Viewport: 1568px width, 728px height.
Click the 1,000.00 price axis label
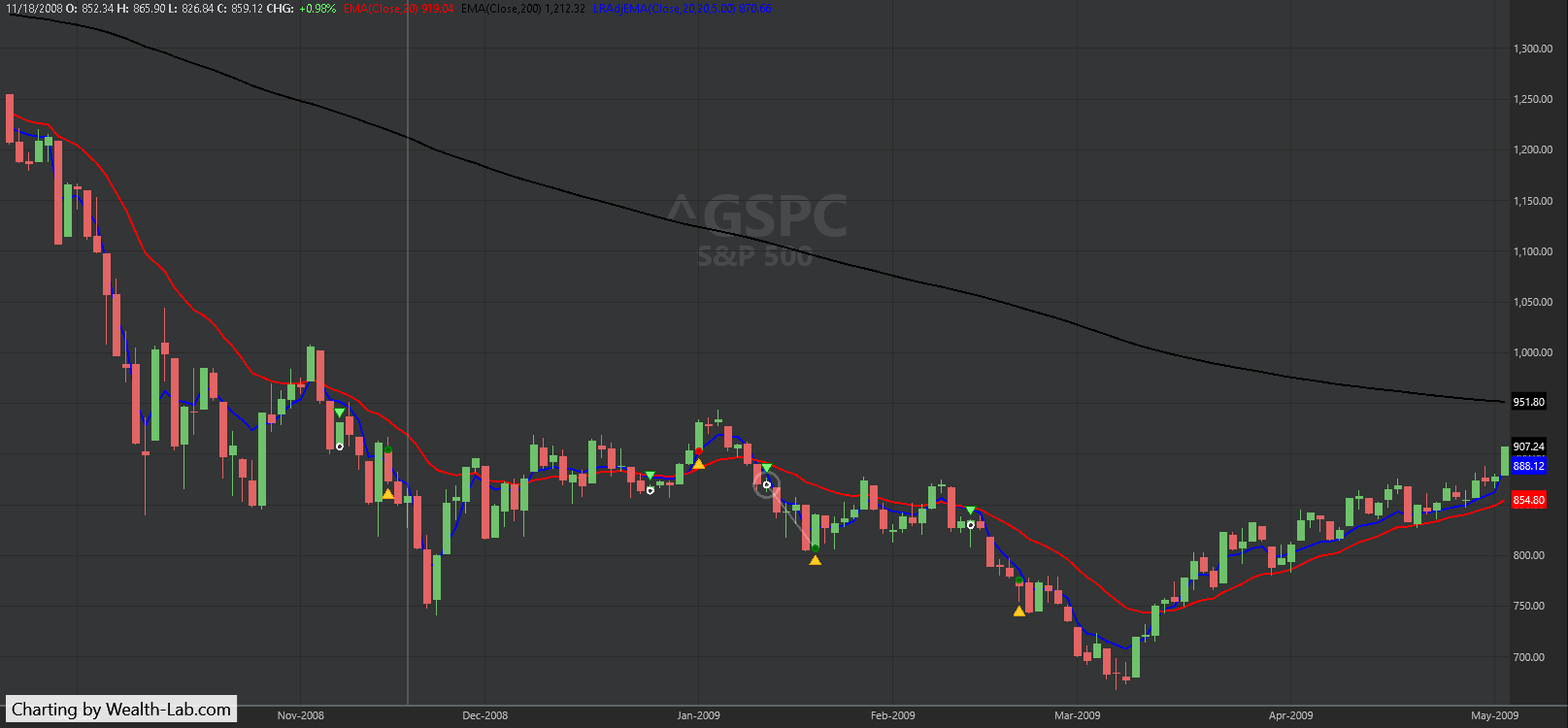(1533, 352)
